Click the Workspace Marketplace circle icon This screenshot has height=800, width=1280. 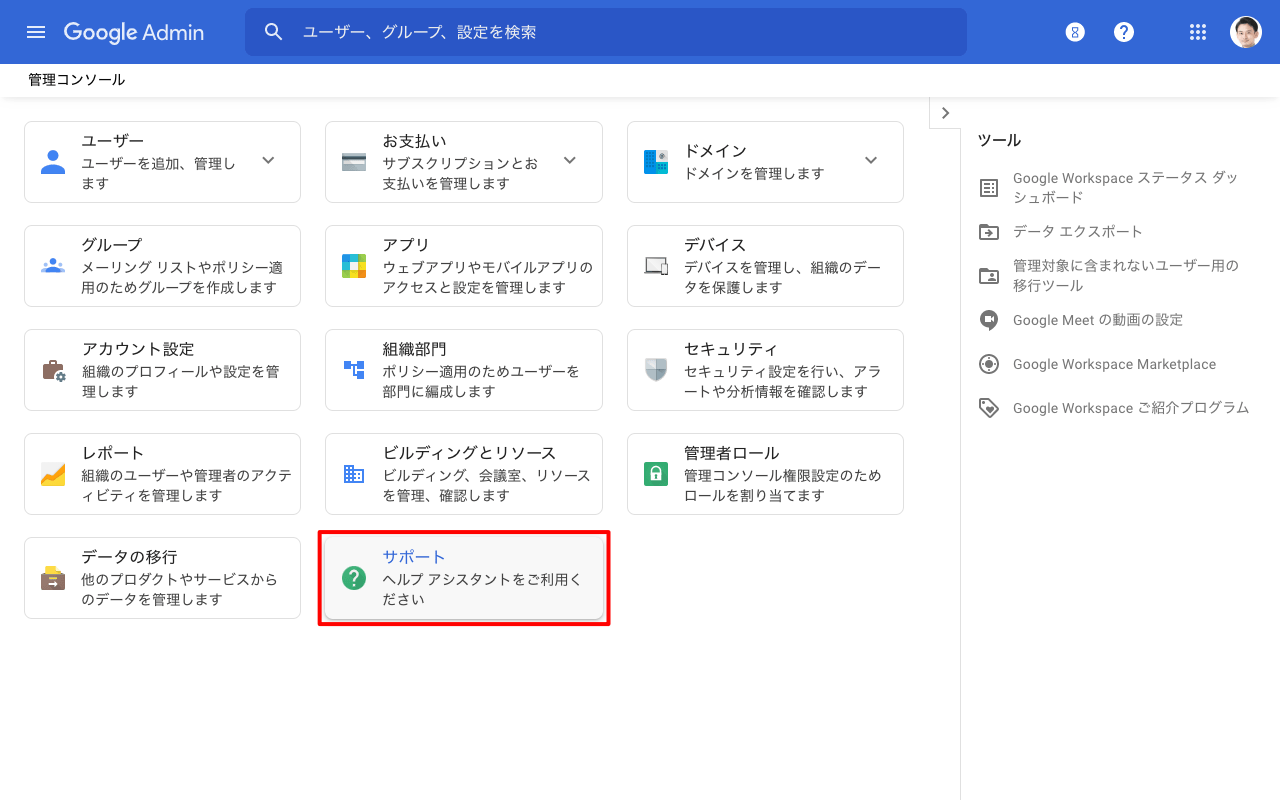click(x=989, y=364)
